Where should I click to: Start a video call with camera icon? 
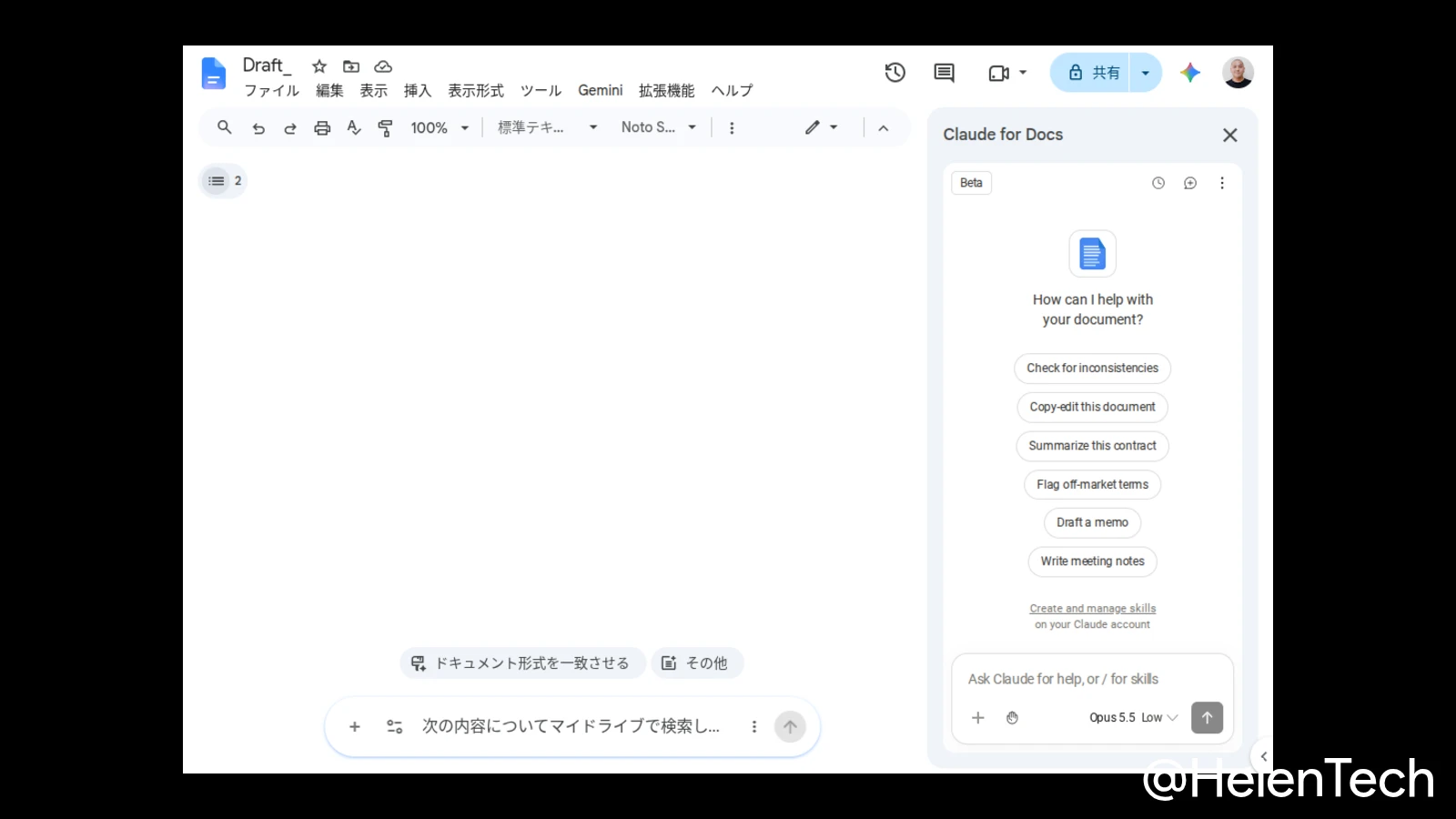click(x=998, y=73)
